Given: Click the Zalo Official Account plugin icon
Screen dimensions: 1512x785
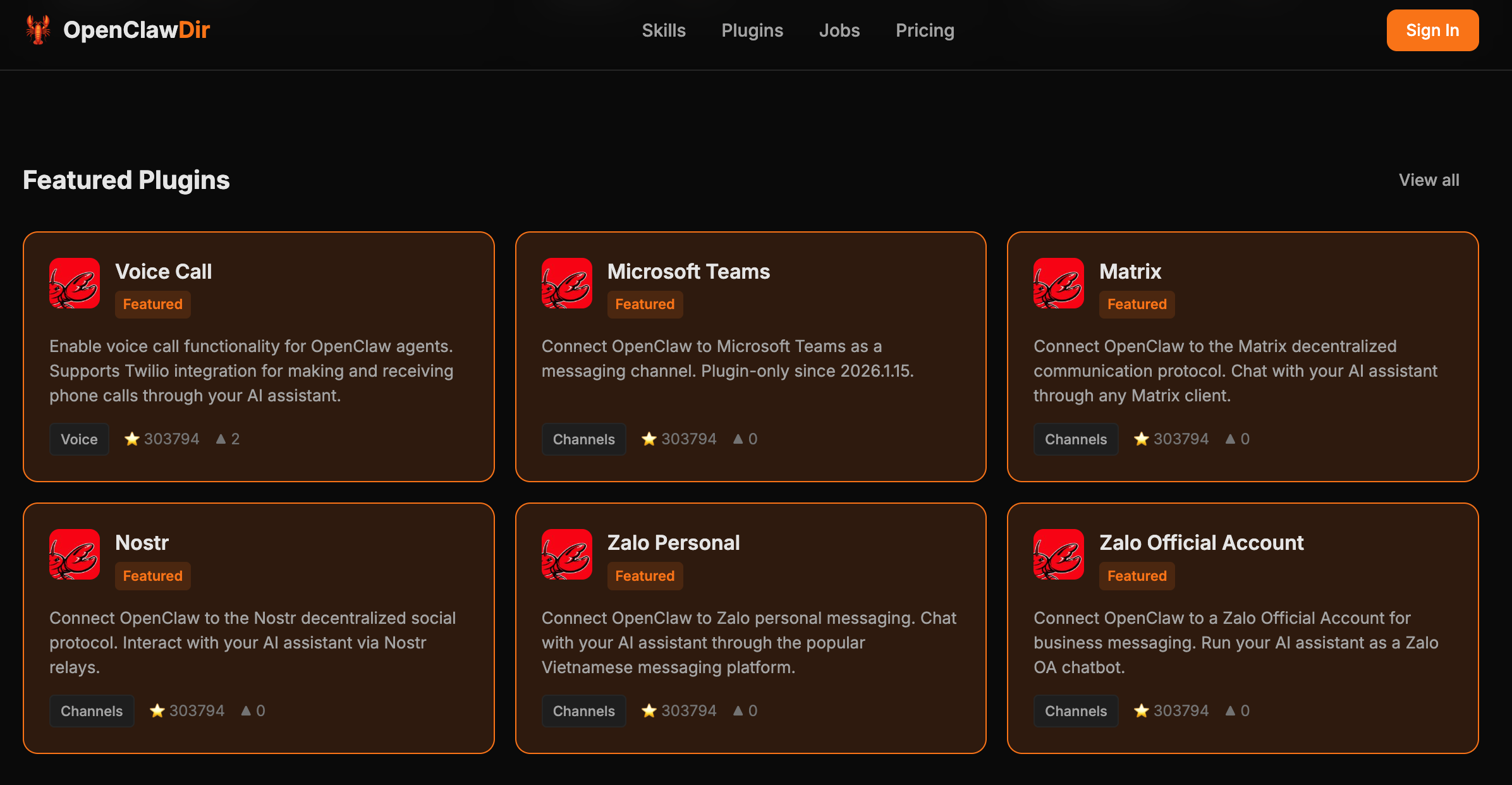Looking at the screenshot, I should click(x=1058, y=554).
